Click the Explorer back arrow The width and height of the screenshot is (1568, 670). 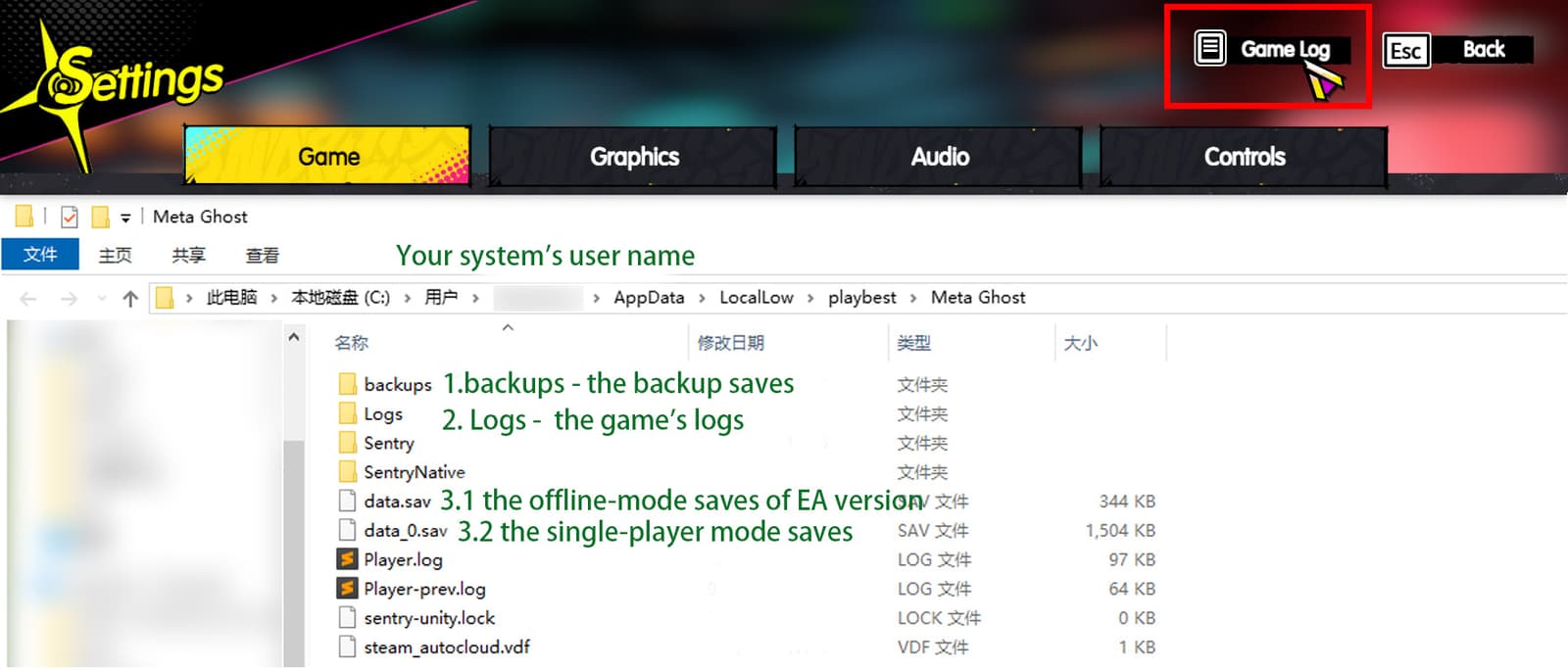pos(28,299)
